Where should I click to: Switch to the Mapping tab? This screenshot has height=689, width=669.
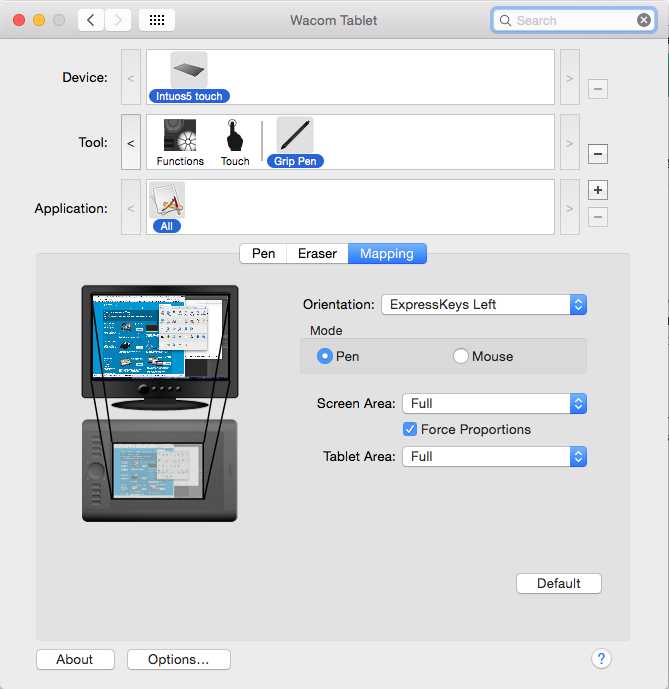[x=387, y=254]
